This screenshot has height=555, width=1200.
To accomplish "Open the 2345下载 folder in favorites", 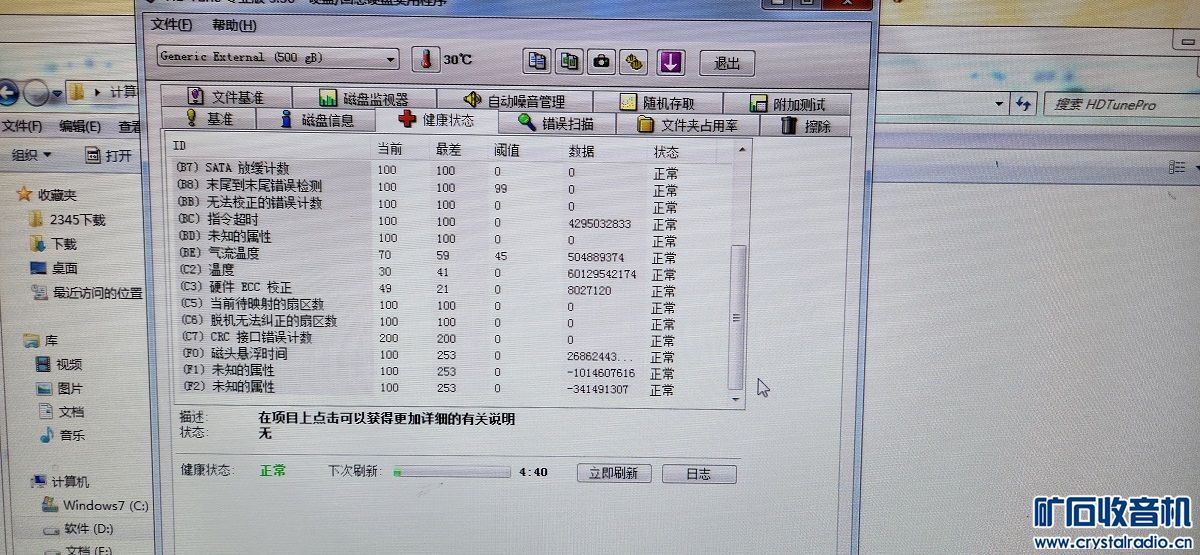I will point(67,220).
